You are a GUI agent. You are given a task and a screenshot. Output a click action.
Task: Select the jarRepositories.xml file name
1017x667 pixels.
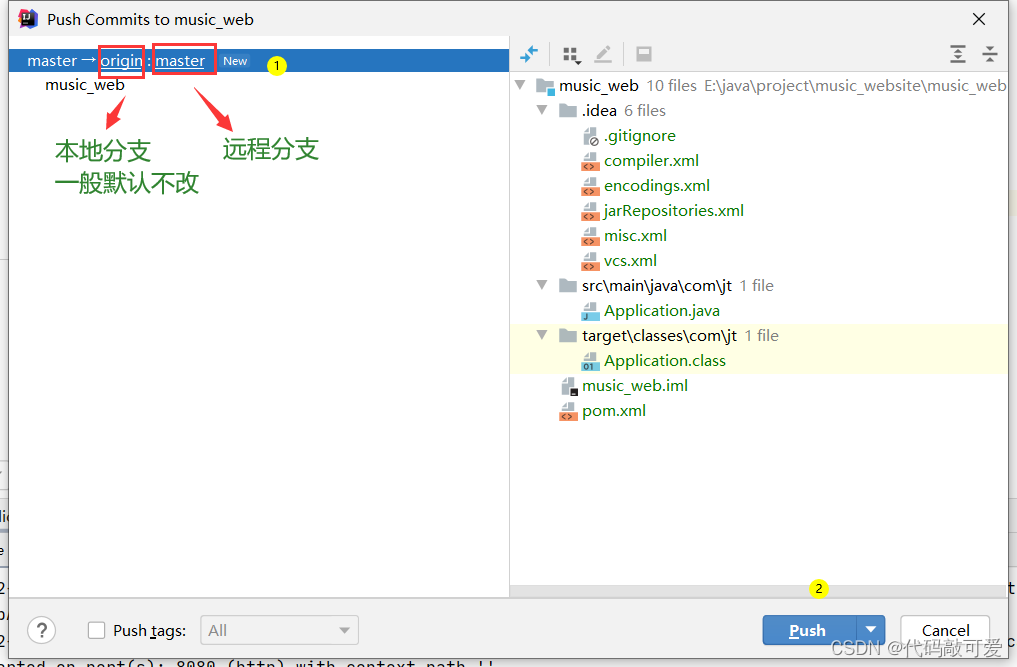674,211
